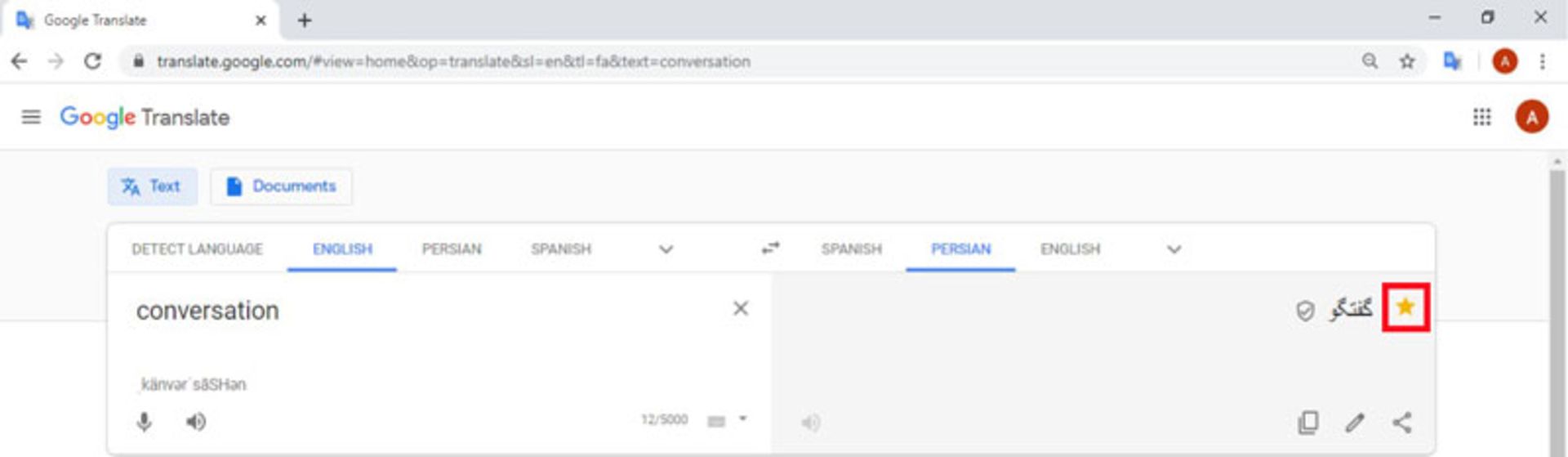Expand keyboard input options arrow

point(743,419)
